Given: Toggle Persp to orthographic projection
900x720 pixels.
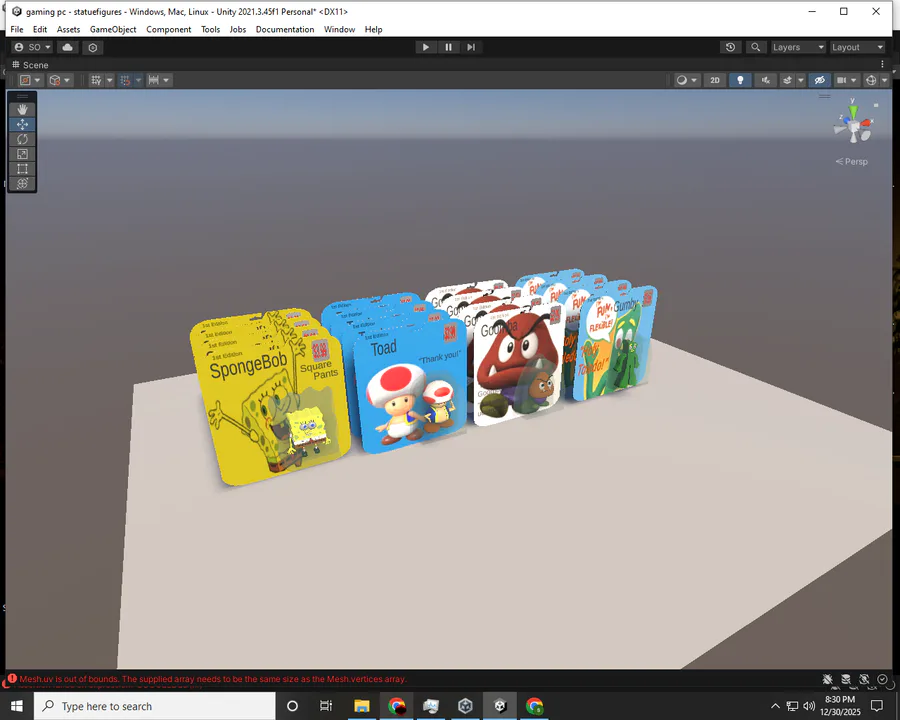Looking at the screenshot, I should (852, 161).
